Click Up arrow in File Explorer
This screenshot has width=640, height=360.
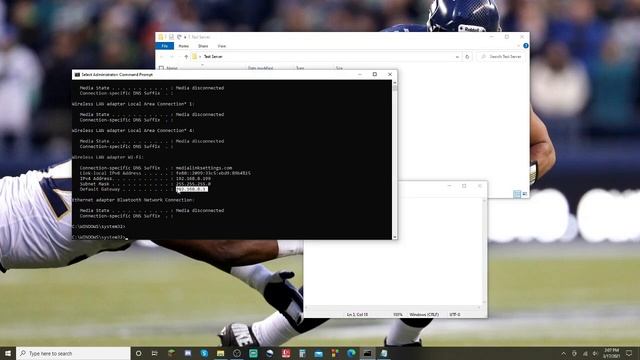tap(186, 57)
